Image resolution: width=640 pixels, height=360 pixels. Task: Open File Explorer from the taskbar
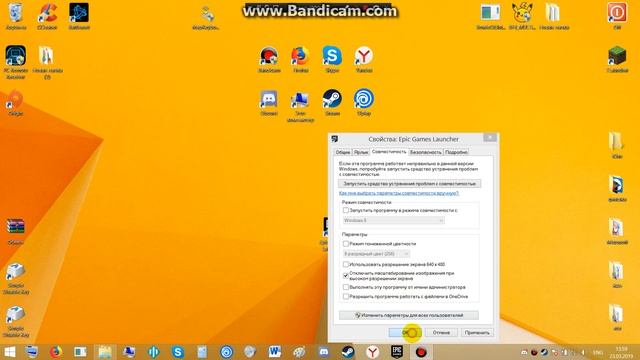pos(104,352)
